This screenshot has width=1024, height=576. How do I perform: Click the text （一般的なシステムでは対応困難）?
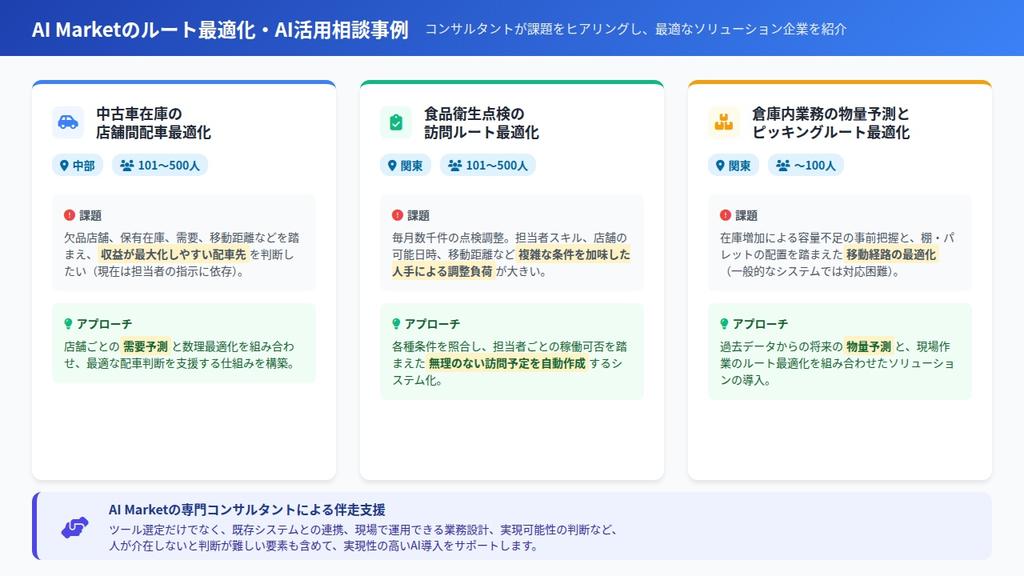tap(812, 271)
